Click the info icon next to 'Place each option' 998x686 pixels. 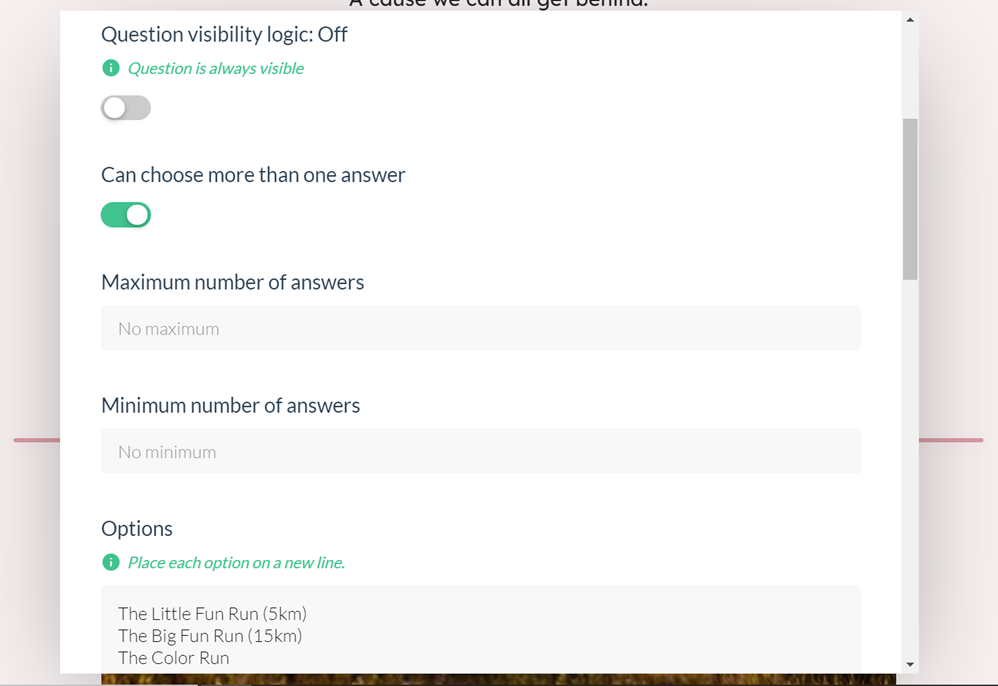coord(111,563)
